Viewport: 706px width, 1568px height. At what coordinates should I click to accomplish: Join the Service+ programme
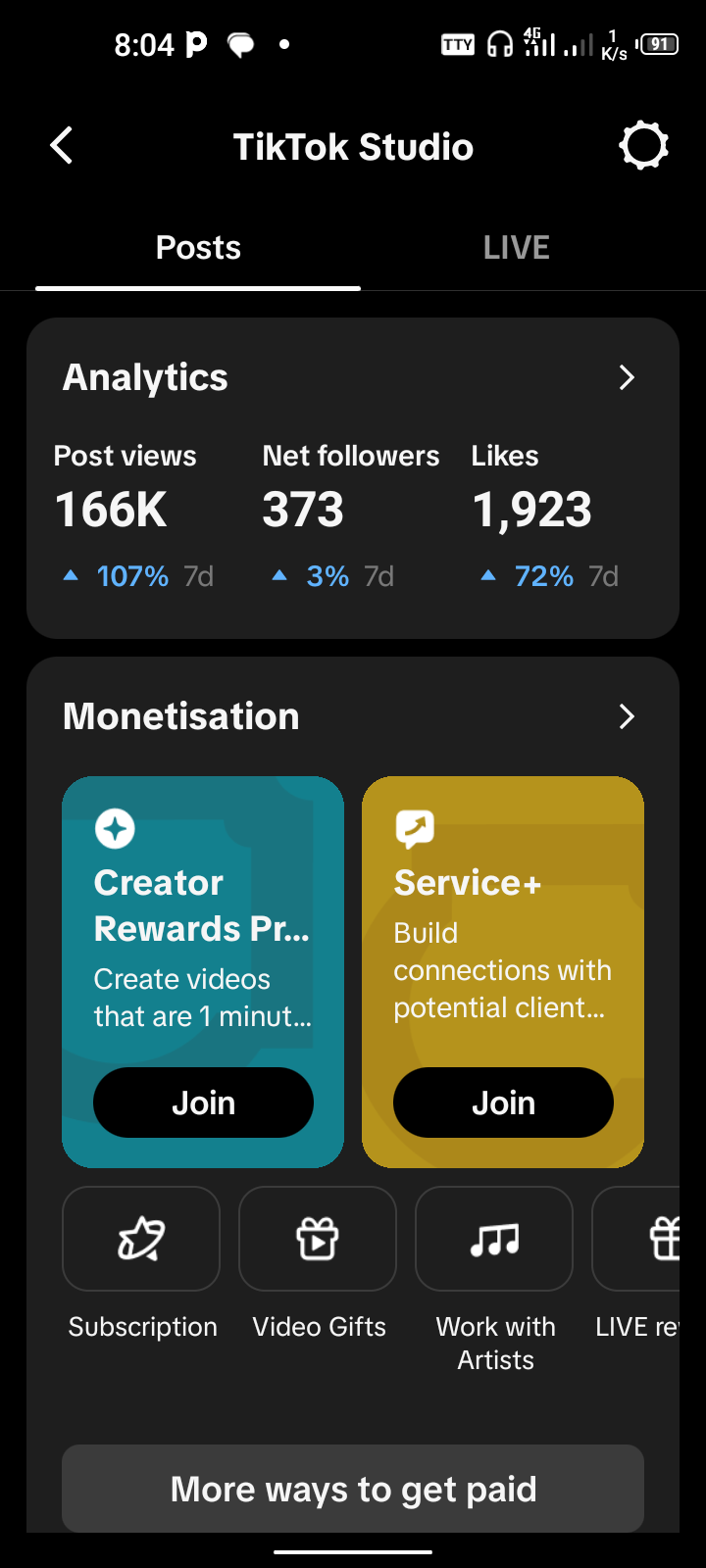coord(503,1102)
